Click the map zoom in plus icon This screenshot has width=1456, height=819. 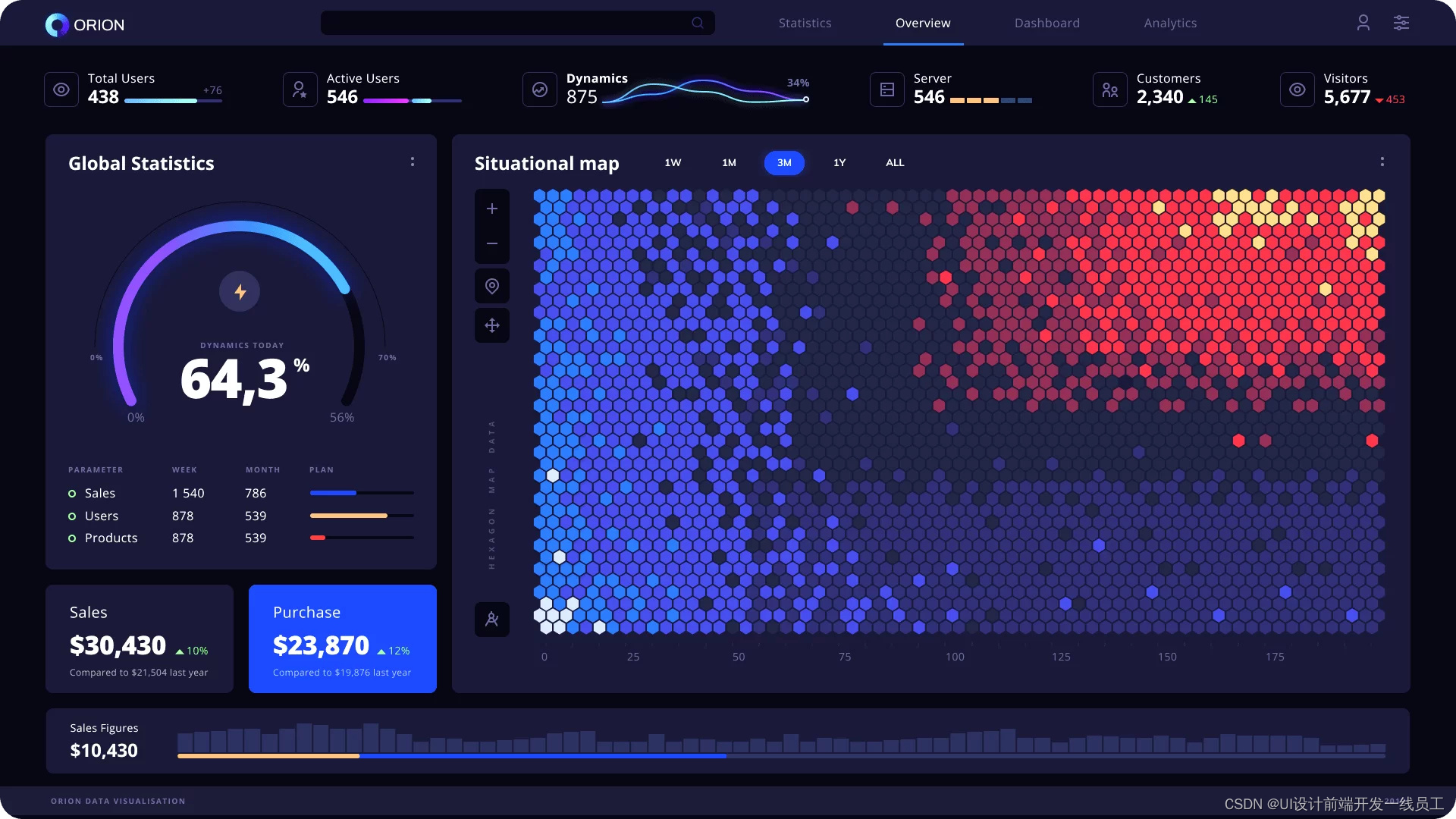click(x=492, y=209)
